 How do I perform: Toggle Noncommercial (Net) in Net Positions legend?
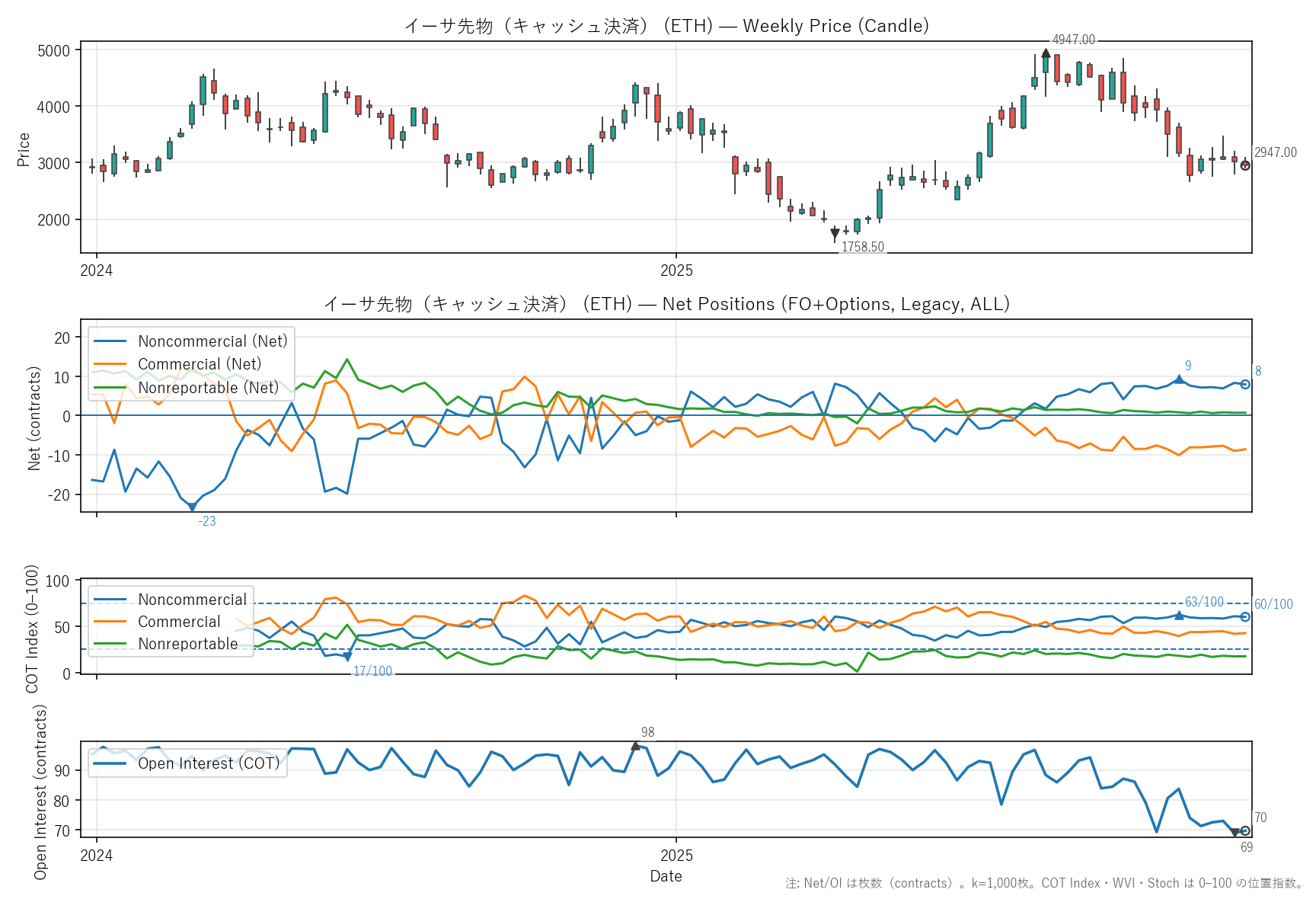[x=212, y=341]
